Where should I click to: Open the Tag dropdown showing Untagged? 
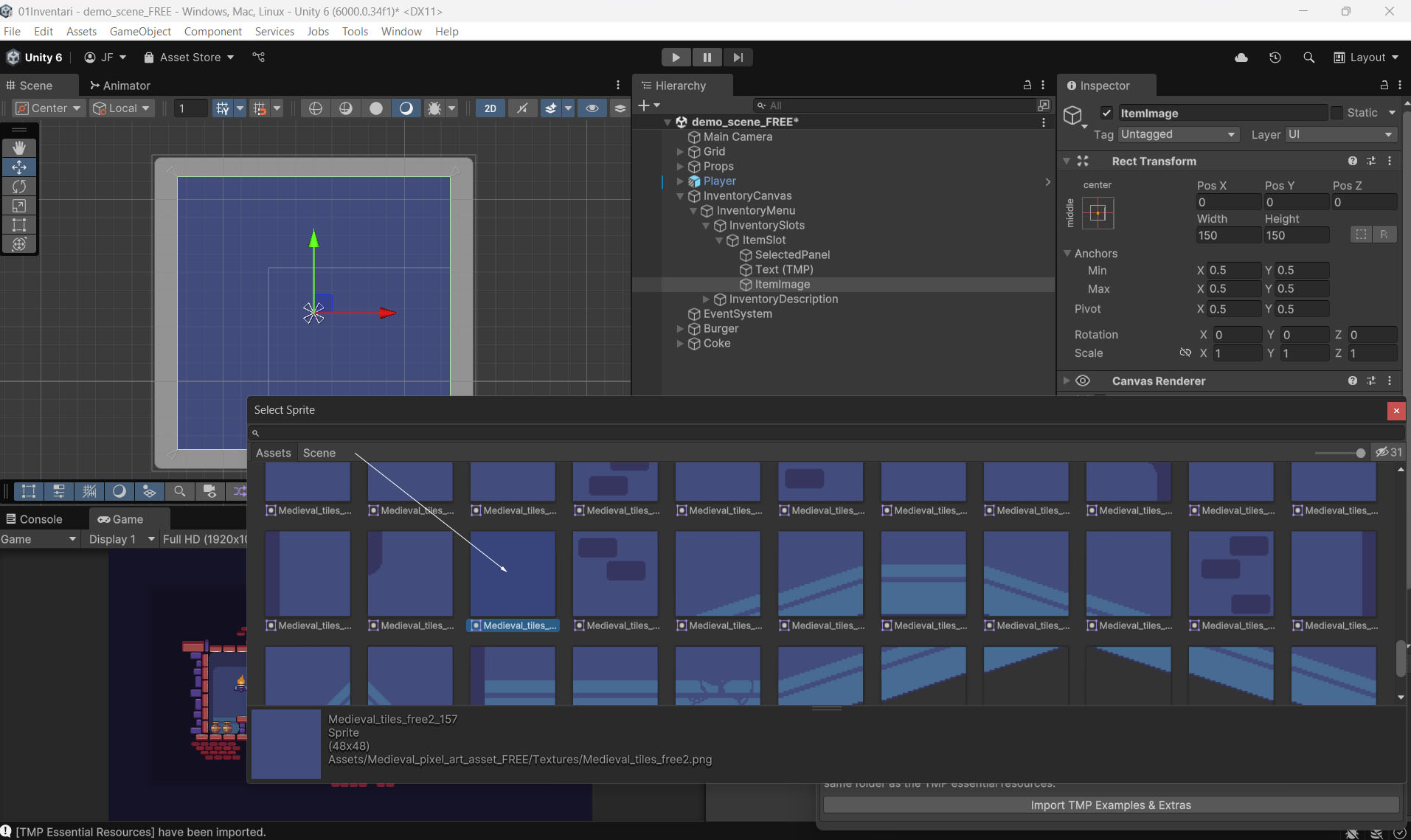coord(1177,134)
